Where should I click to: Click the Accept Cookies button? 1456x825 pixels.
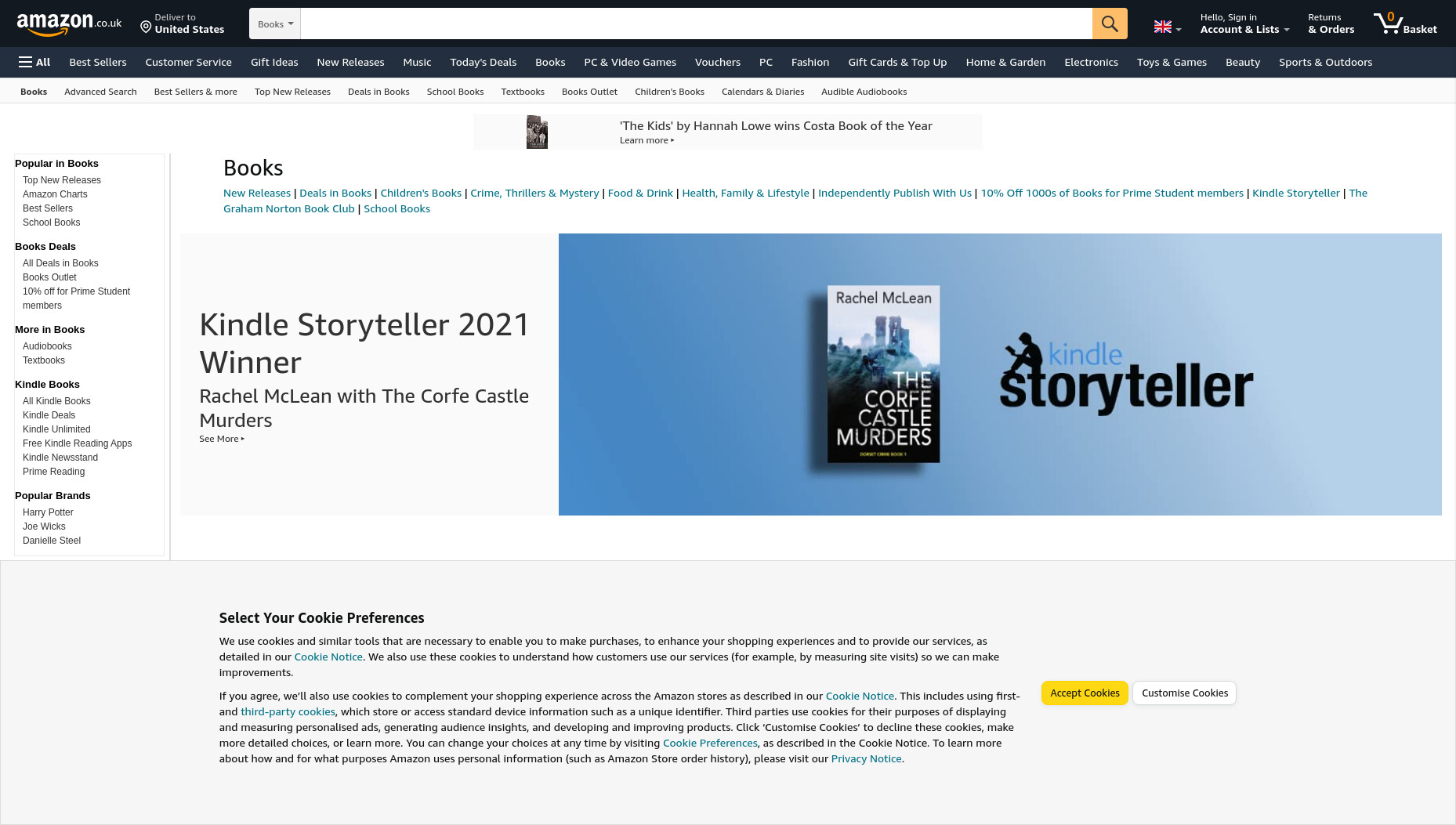point(1085,693)
